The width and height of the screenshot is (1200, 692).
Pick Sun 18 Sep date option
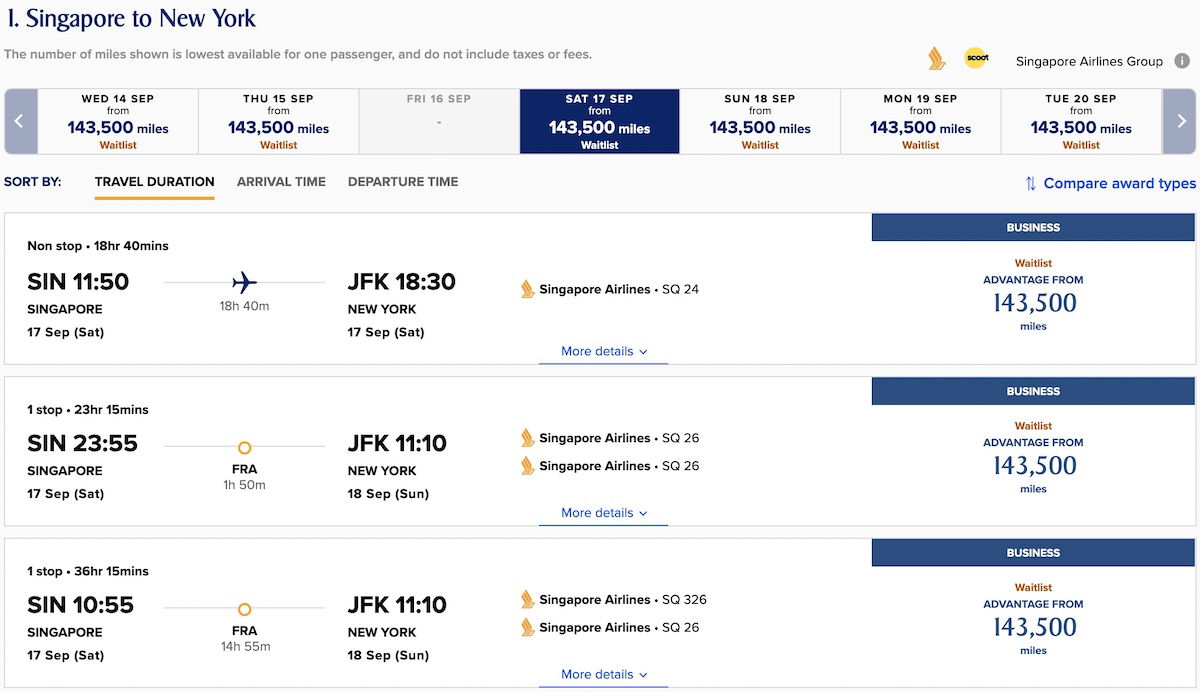coord(760,121)
